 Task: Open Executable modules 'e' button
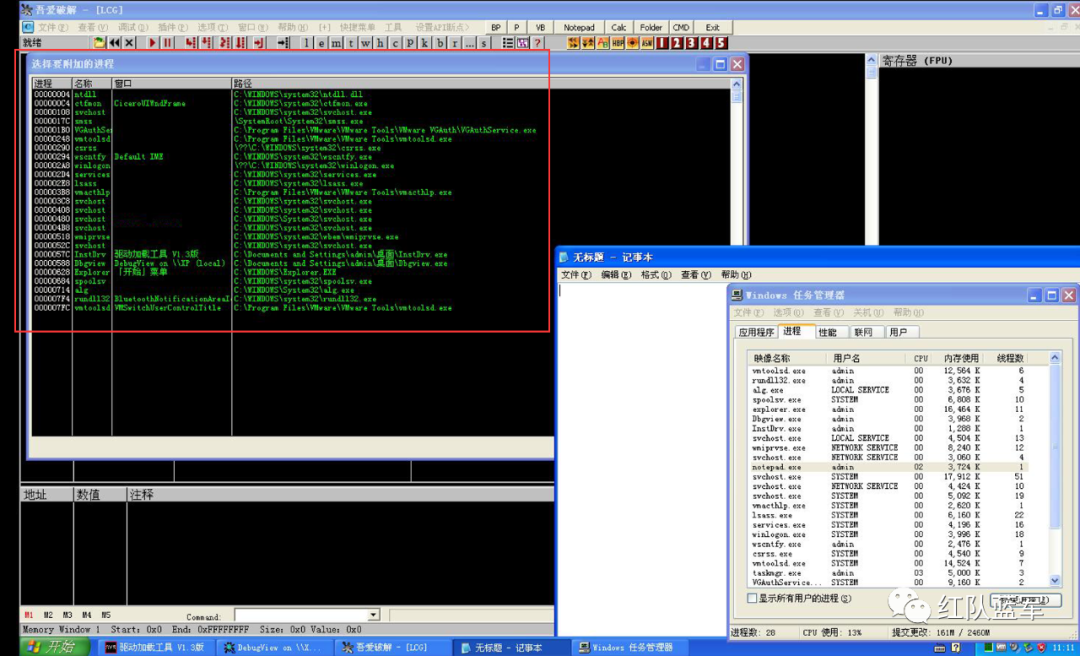(321, 43)
